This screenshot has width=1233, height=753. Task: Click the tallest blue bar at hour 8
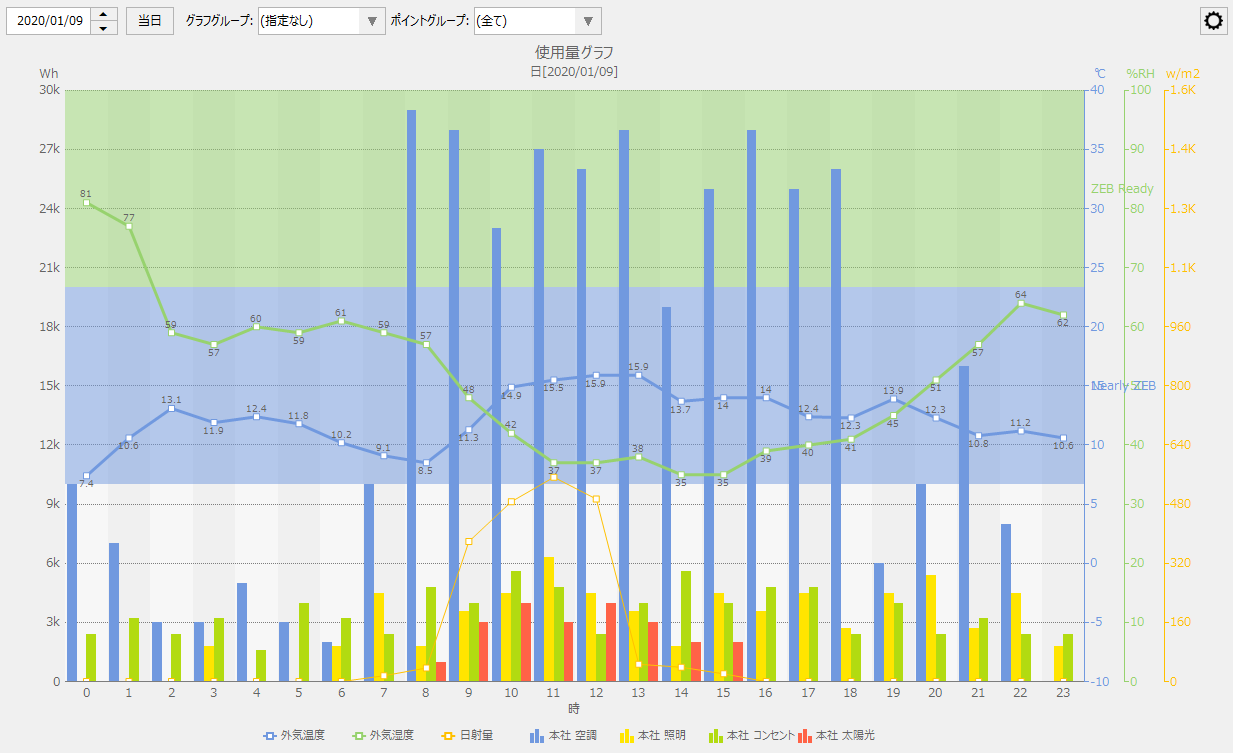411,400
